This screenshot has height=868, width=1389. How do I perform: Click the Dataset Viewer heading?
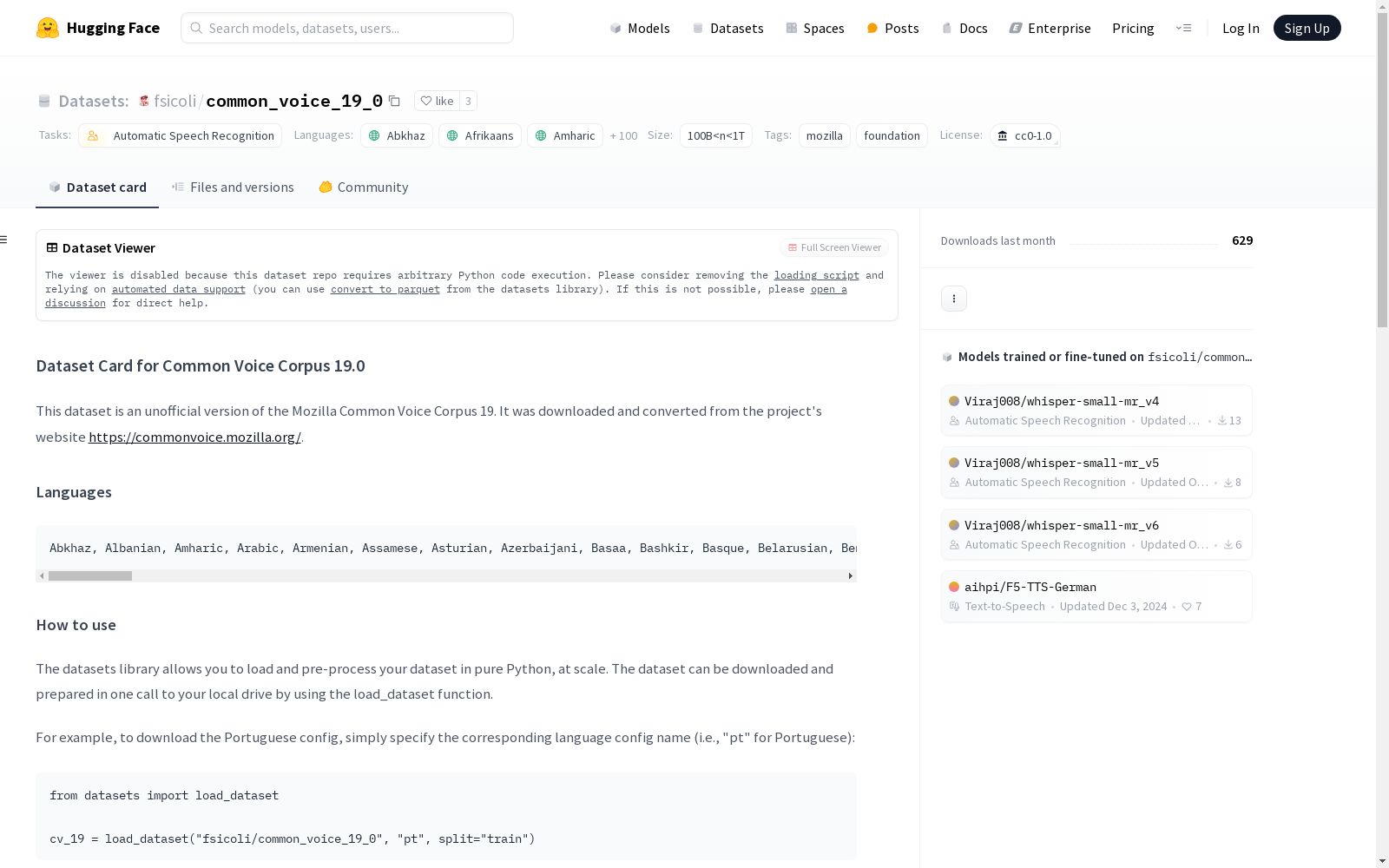click(109, 248)
